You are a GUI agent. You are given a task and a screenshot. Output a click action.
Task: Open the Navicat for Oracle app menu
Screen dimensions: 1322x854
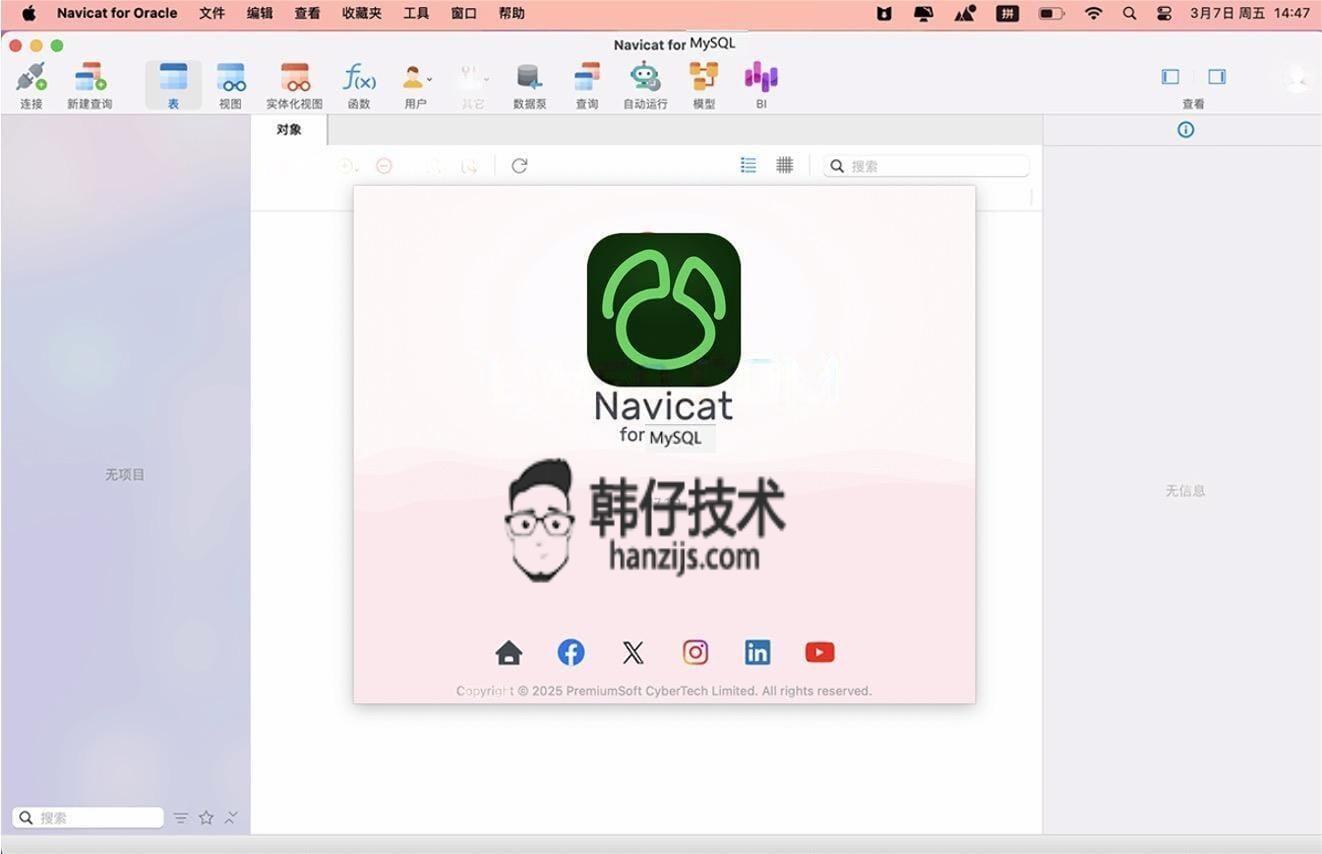coord(117,14)
